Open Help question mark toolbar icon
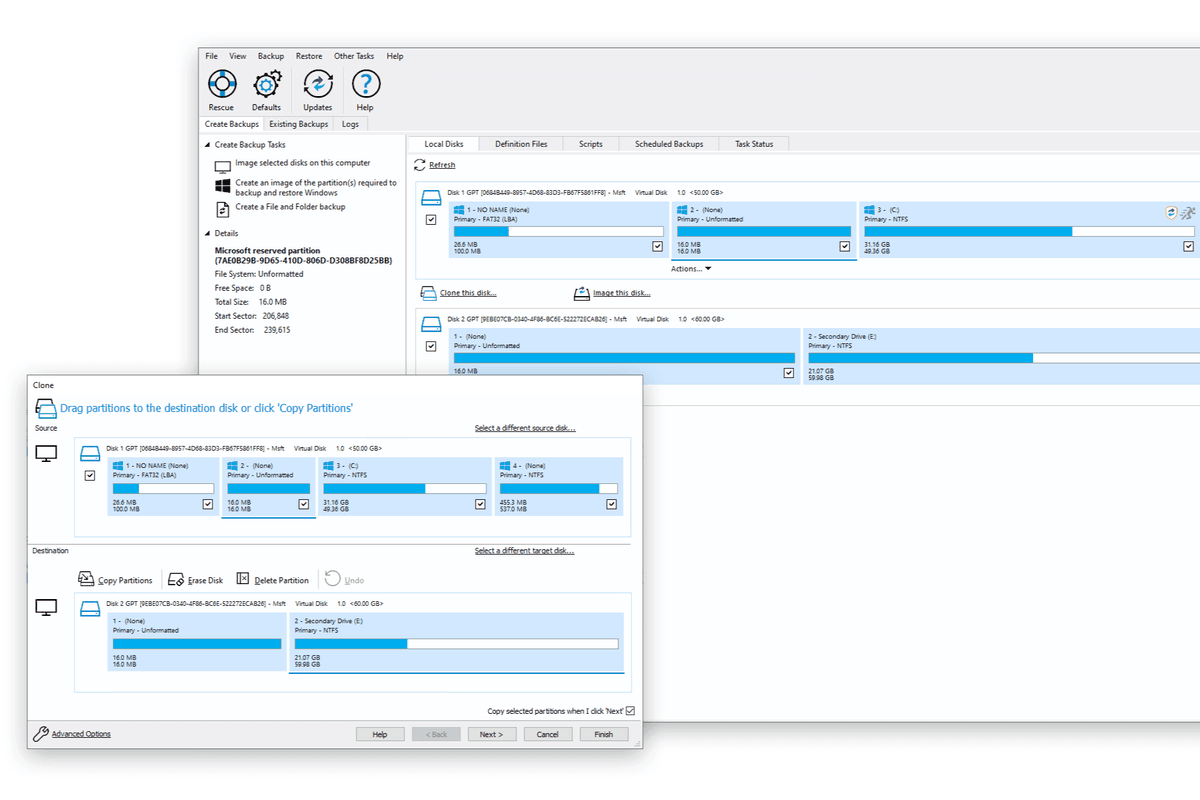The image size is (1200, 800). tap(365, 84)
